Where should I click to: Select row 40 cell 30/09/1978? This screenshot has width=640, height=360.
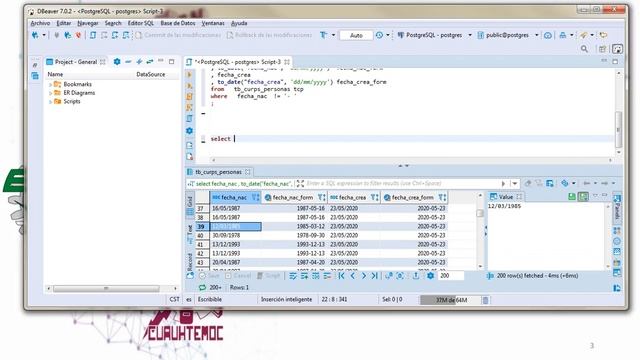[236, 236]
